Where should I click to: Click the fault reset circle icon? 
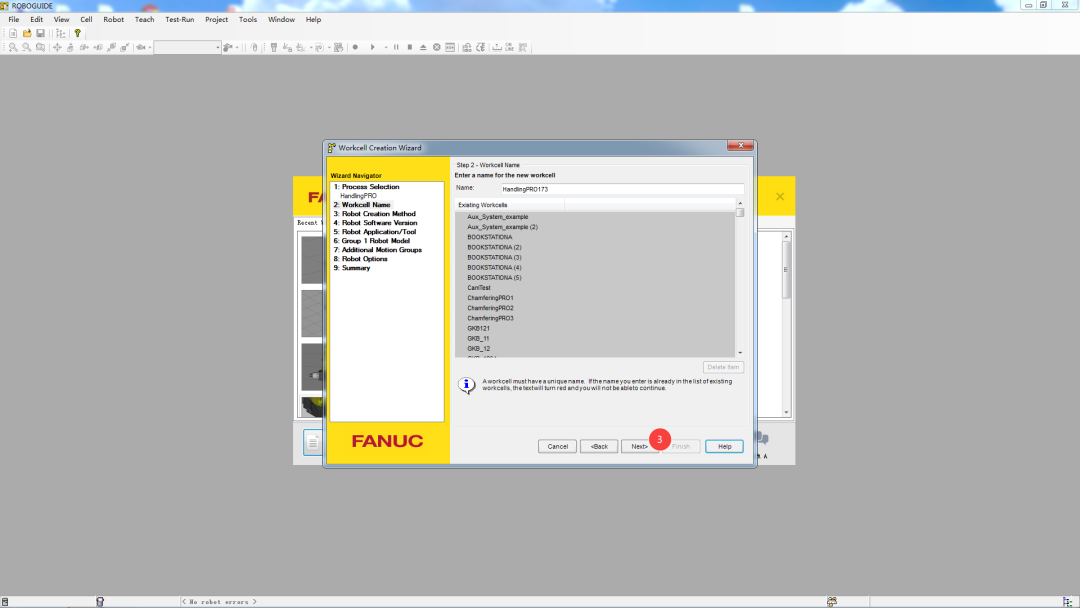[437, 48]
